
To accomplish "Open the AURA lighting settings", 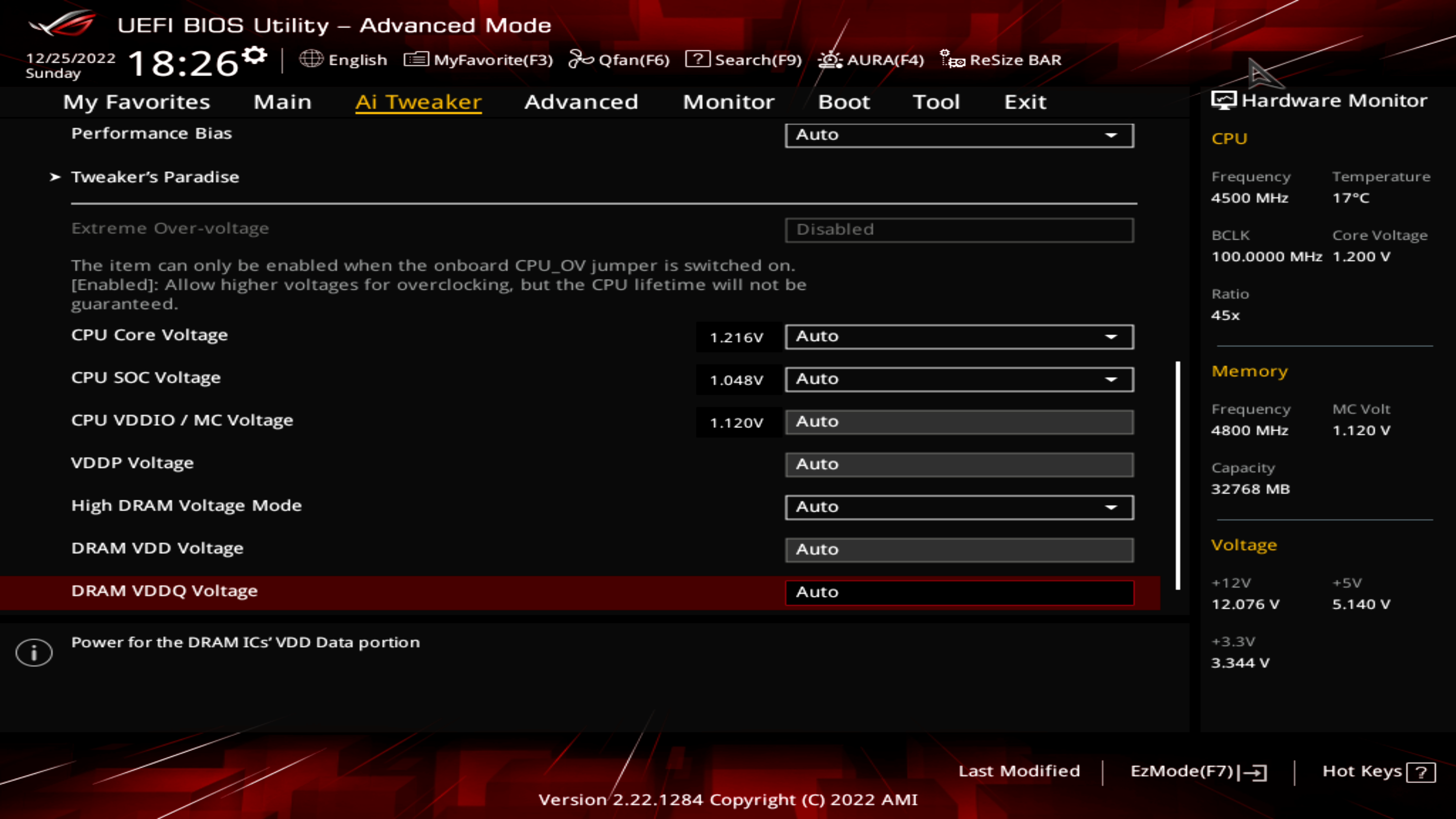I will (871, 60).
